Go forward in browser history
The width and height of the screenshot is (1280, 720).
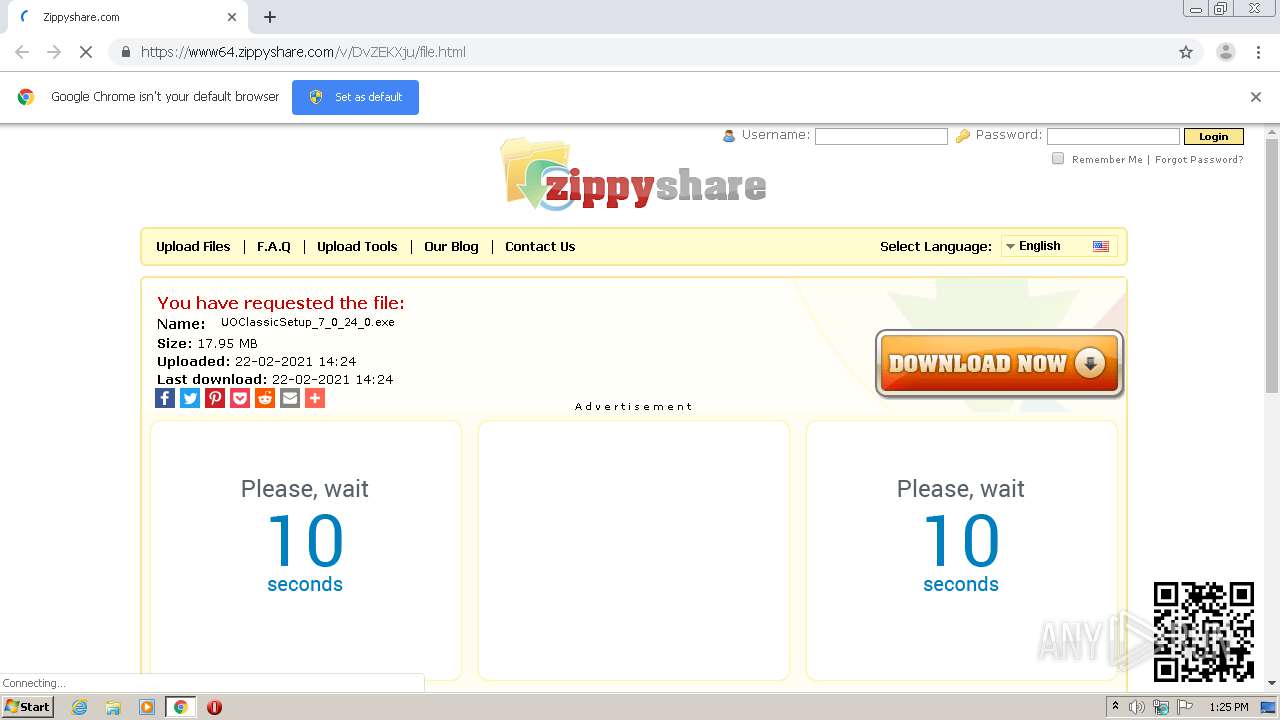54,52
